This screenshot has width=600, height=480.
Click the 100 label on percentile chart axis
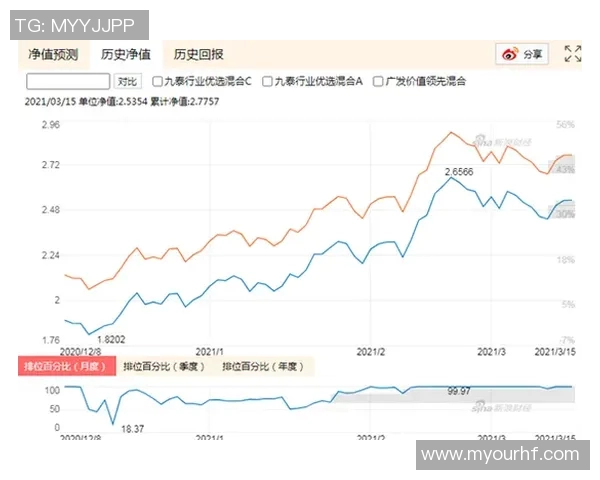click(x=52, y=390)
